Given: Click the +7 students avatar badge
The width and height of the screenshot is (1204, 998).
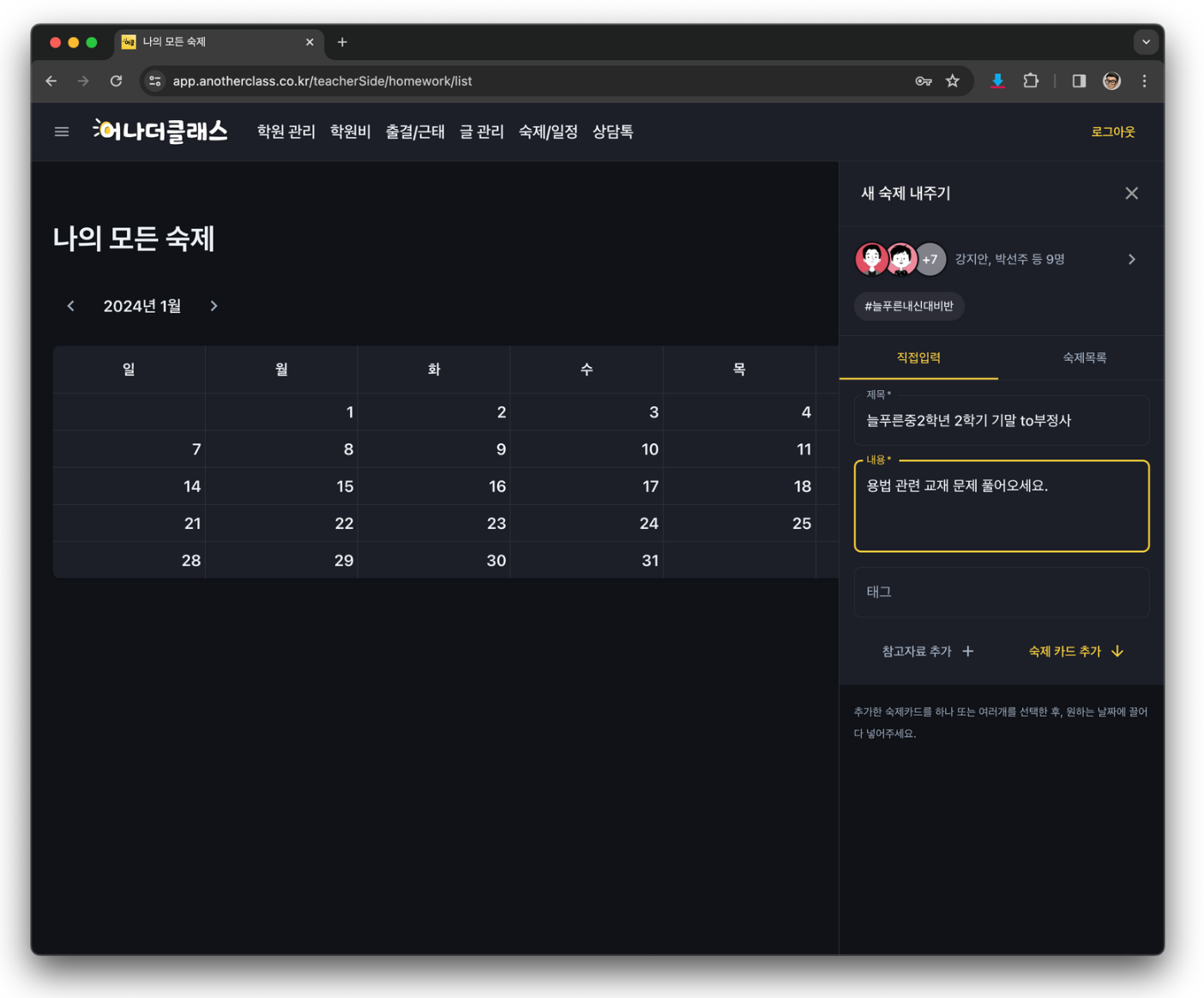Looking at the screenshot, I should [x=930, y=259].
